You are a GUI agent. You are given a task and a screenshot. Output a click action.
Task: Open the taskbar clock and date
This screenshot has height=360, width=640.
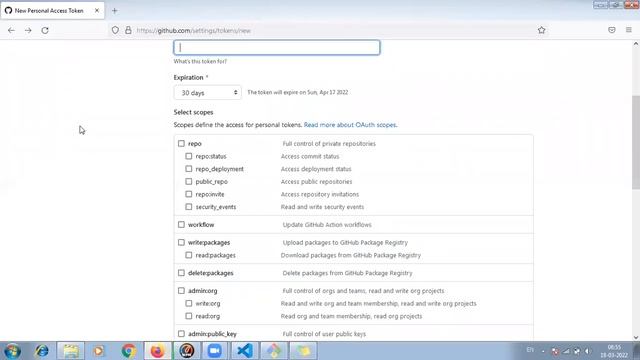(614, 351)
